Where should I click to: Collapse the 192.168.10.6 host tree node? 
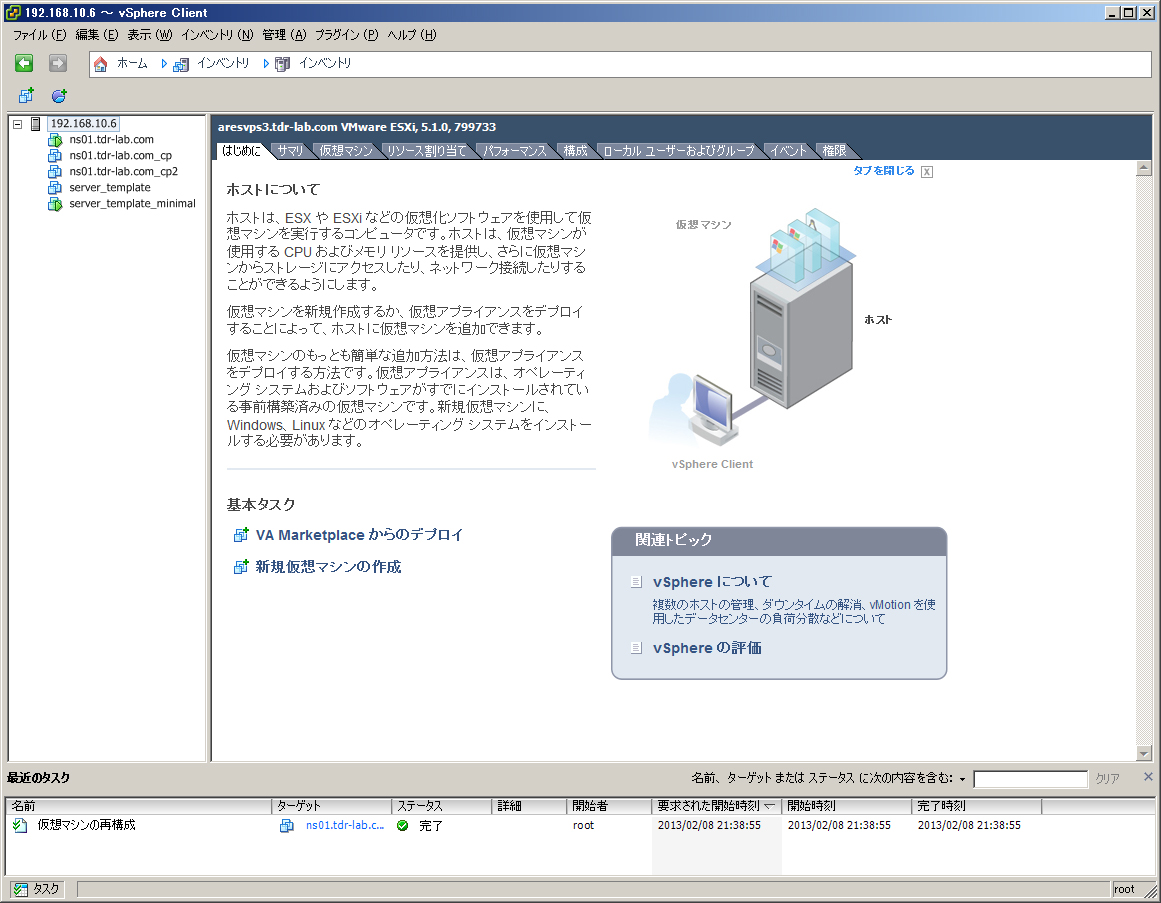[18, 124]
